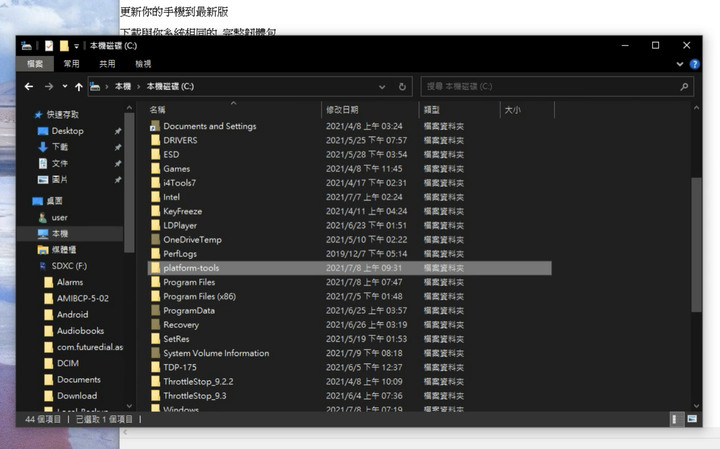Image resolution: width=720 pixels, height=449 pixels.
Task: Select the Recovery folder name
Action: pyautogui.click(x=181, y=325)
